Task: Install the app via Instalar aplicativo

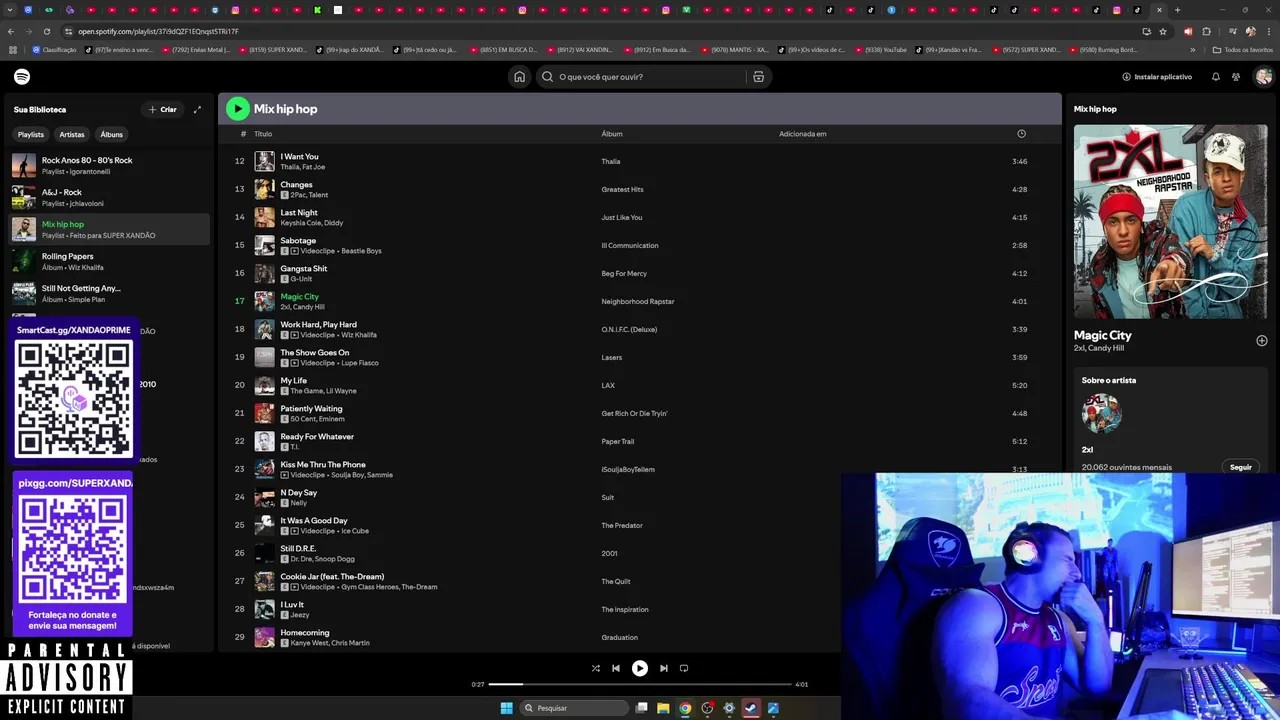Action: (x=1157, y=77)
